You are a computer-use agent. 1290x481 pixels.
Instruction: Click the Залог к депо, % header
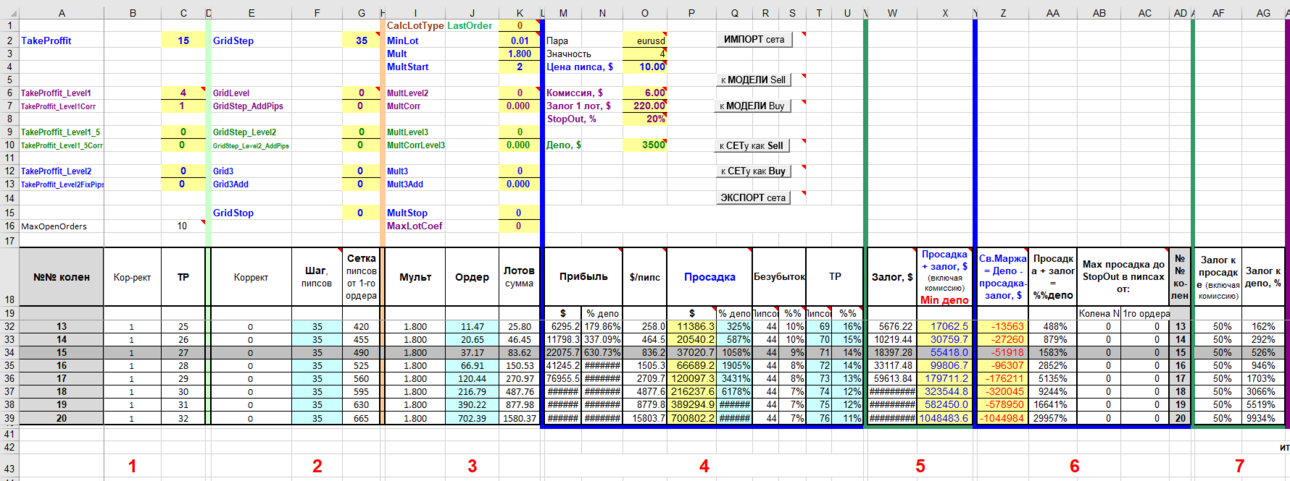click(1264, 276)
